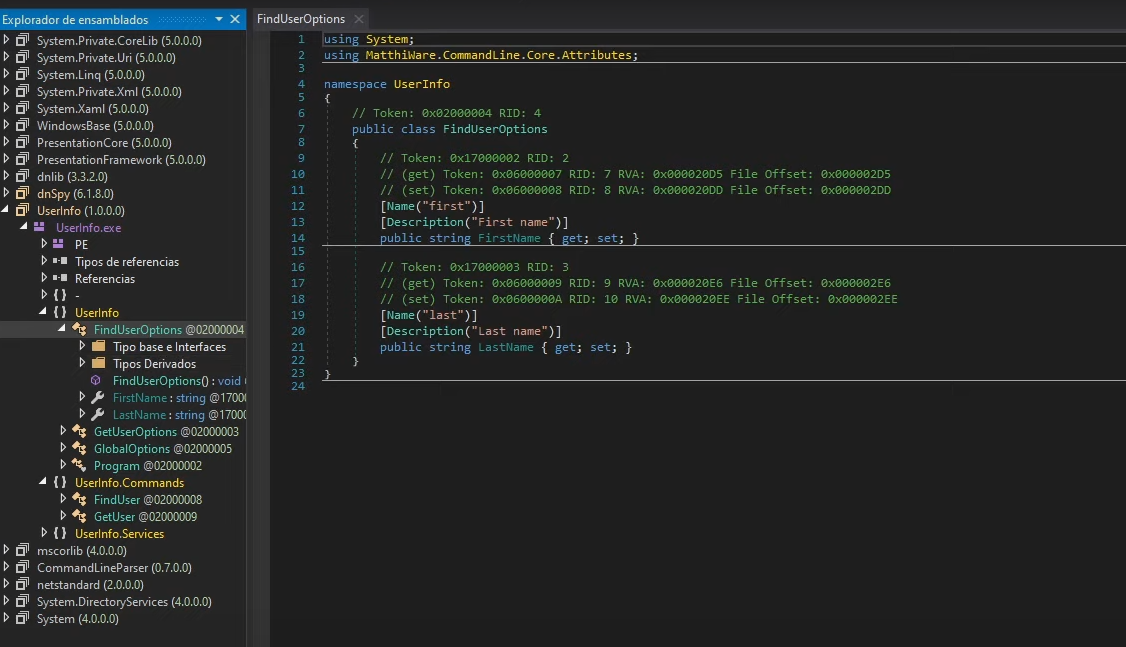Image resolution: width=1126 pixels, height=647 pixels.
Task: Click the Description attribute with "Last name"
Action: click(x=471, y=331)
